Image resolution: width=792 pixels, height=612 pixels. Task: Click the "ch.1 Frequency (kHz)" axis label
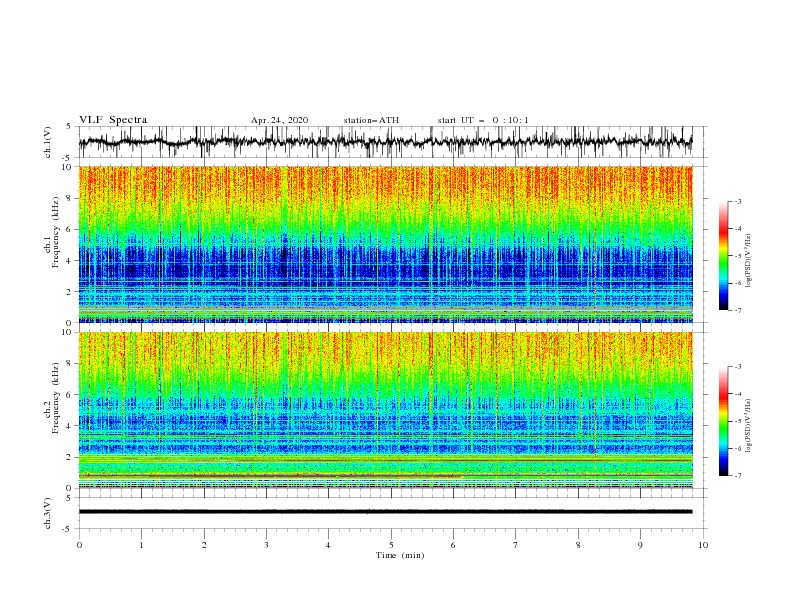click(52, 232)
